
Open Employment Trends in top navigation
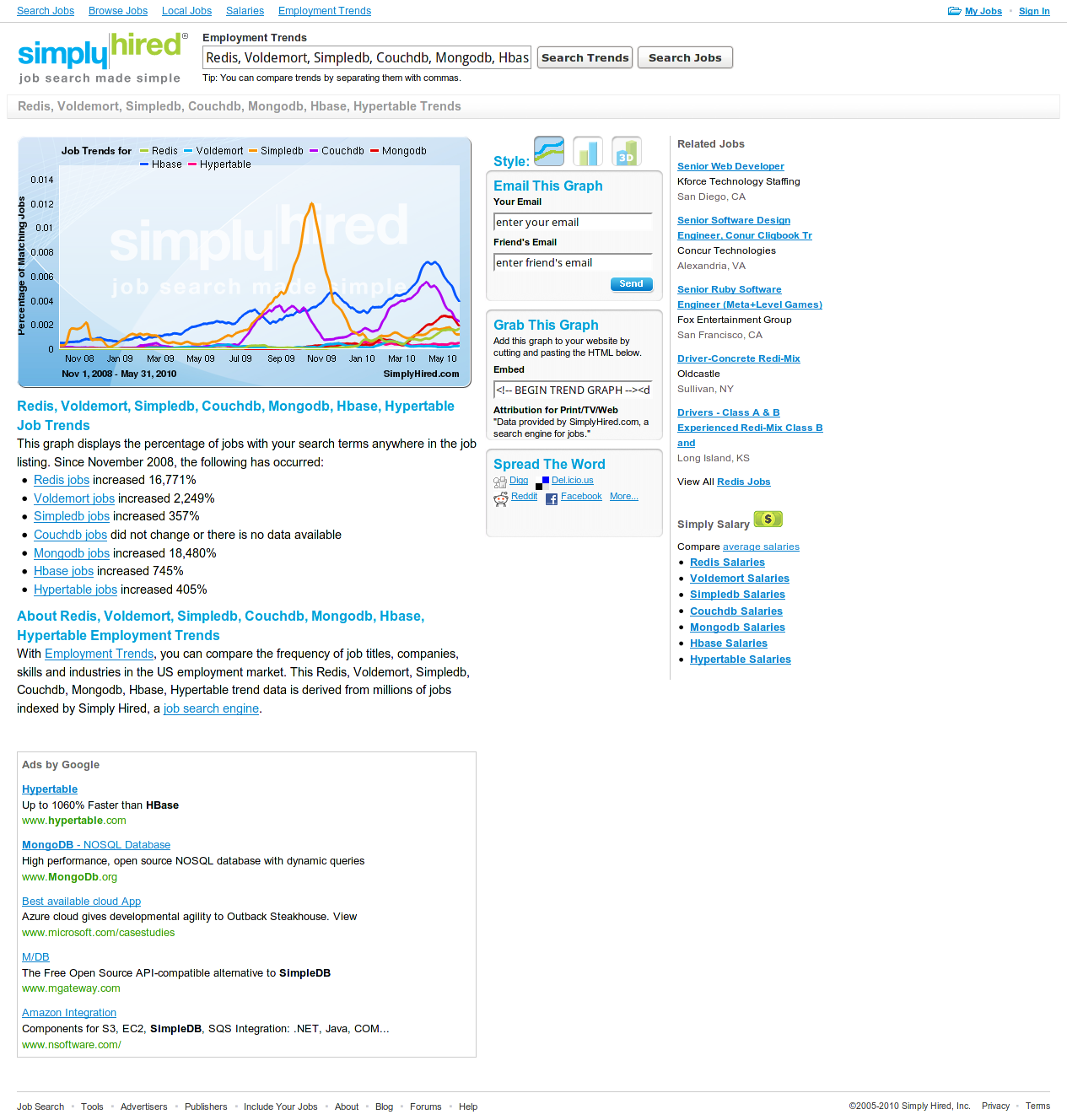(x=325, y=11)
